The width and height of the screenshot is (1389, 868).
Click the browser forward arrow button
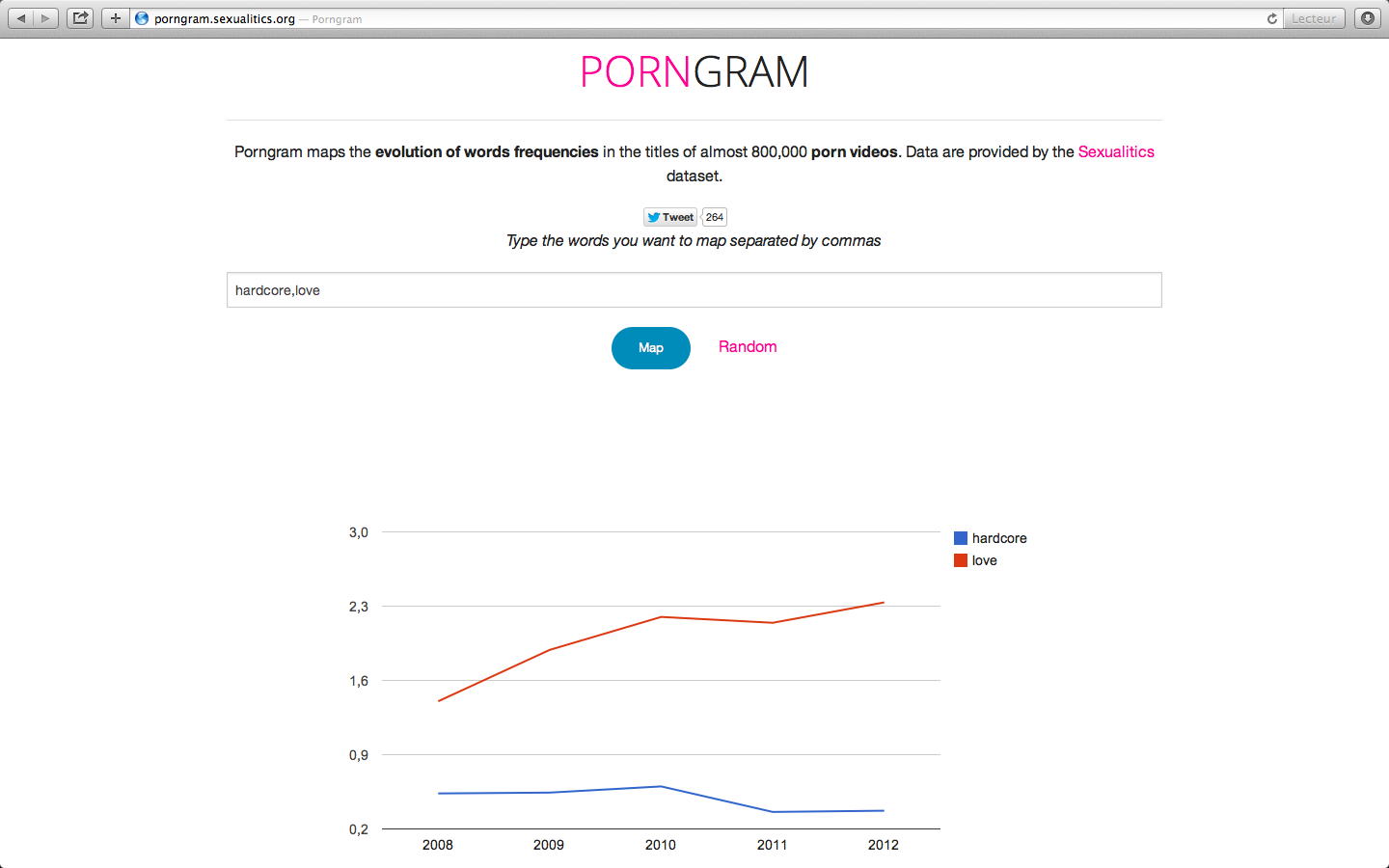click(x=45, y=18)
